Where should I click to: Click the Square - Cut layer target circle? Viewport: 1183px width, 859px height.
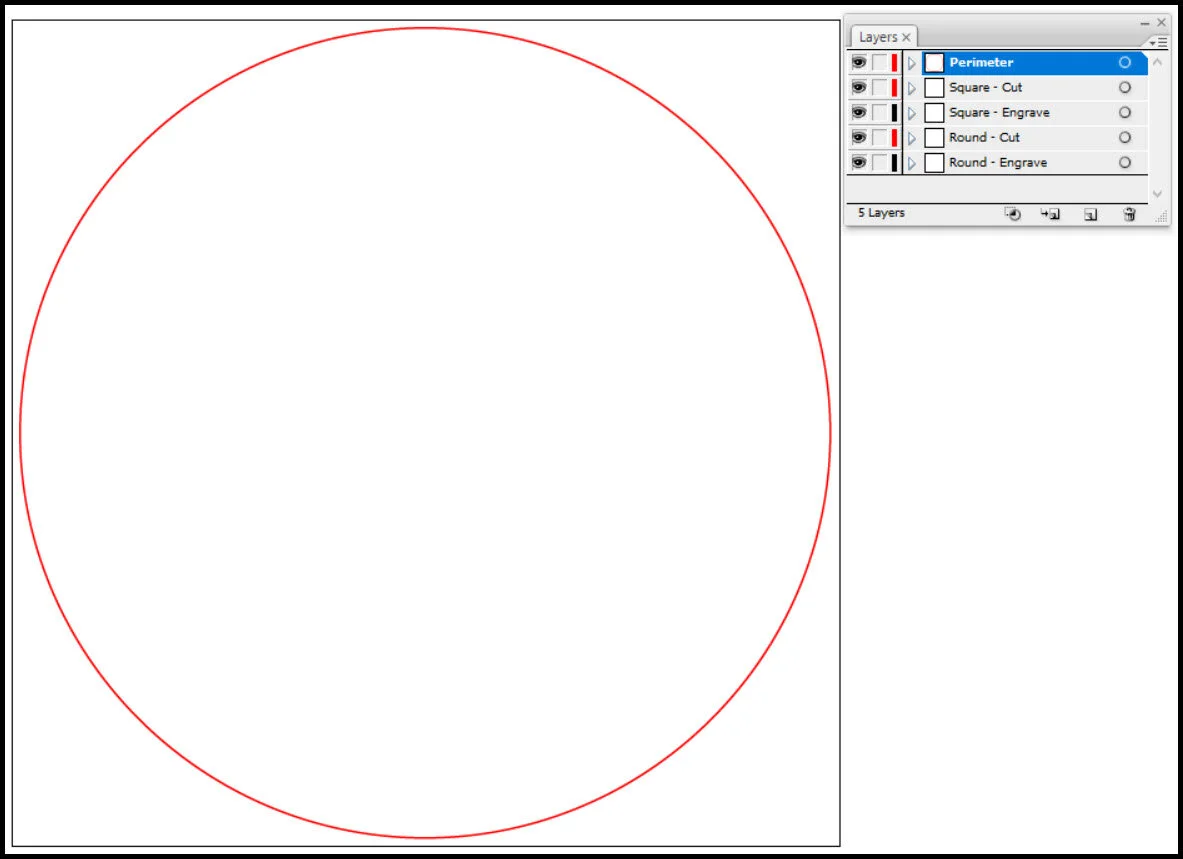pyautogui.click(x=1124, y=87)
